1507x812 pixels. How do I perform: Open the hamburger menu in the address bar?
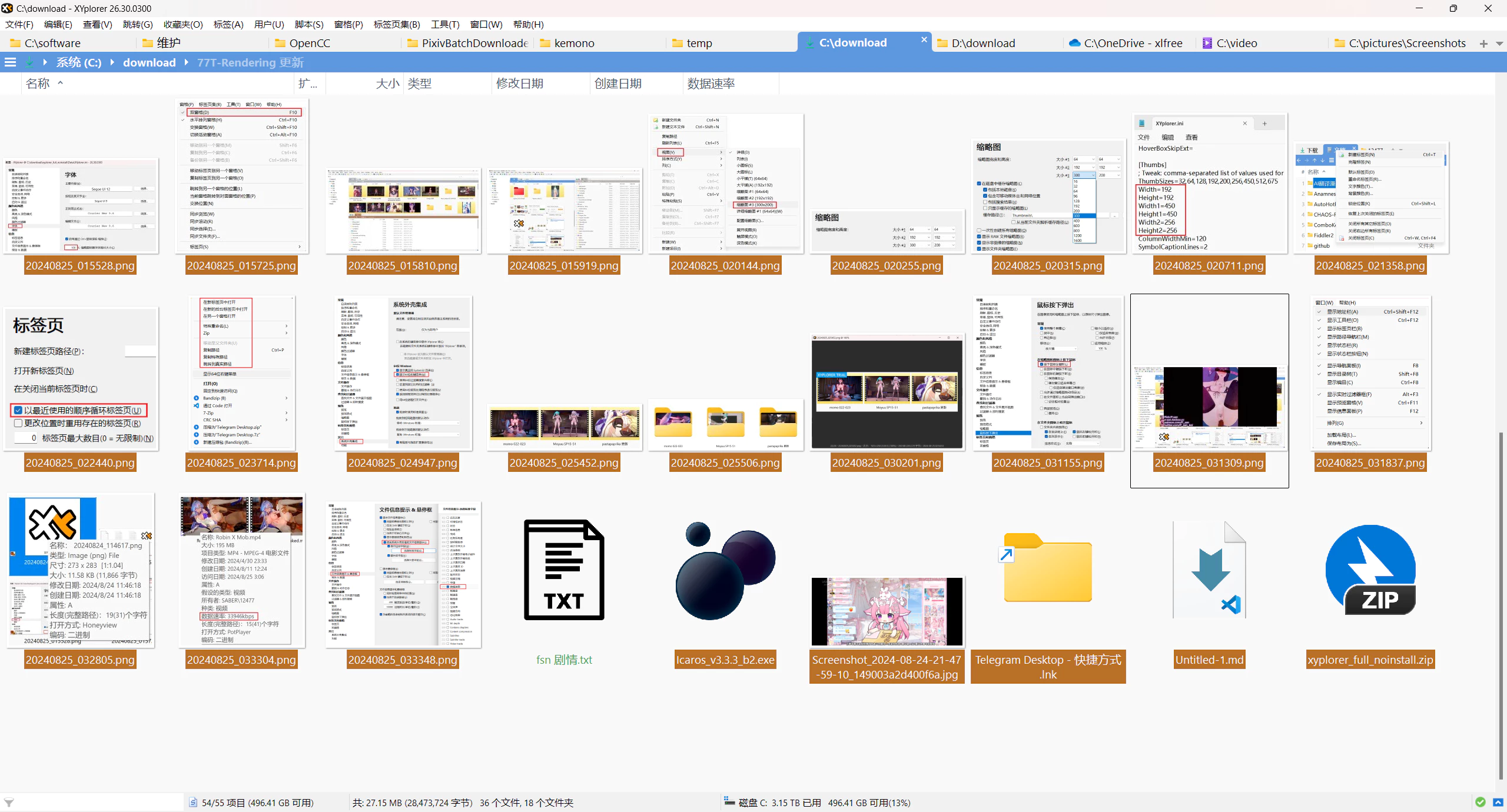point(10,62)
